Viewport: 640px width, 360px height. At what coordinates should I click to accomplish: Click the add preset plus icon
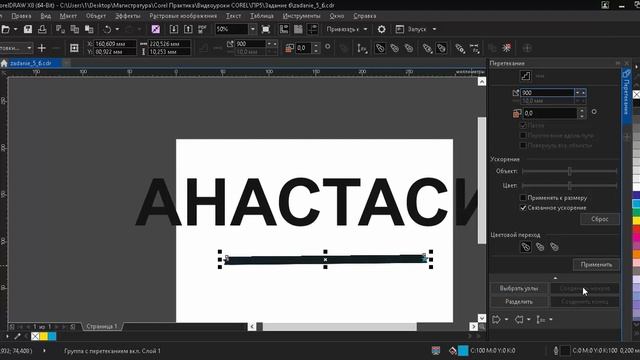[42, 48]
